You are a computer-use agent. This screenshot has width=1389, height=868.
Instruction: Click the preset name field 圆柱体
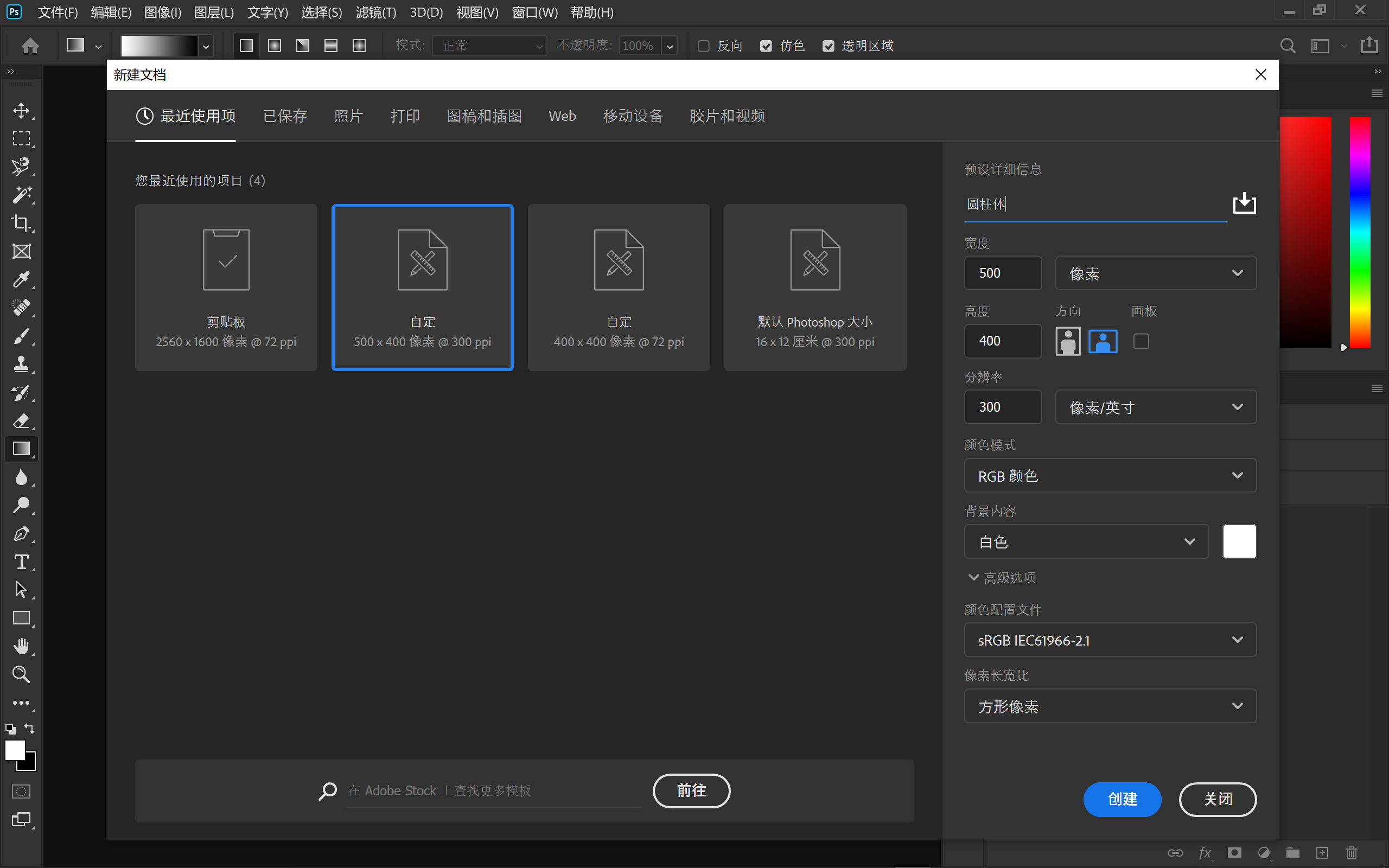[x=1095, y=205]
